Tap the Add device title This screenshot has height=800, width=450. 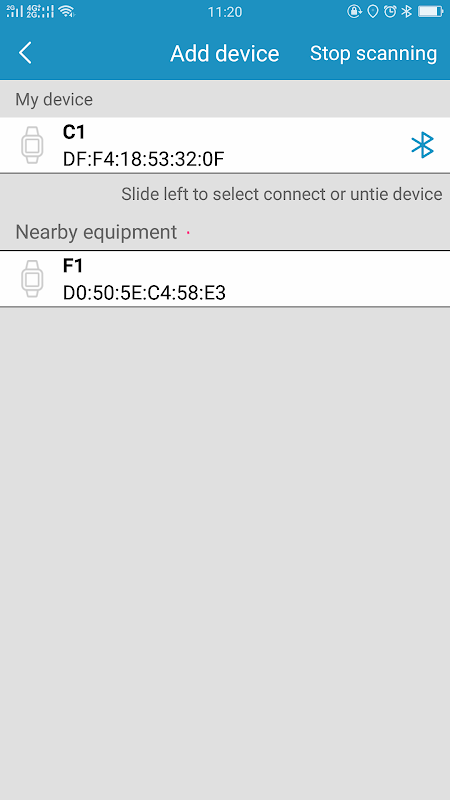[x=224, y=53]
